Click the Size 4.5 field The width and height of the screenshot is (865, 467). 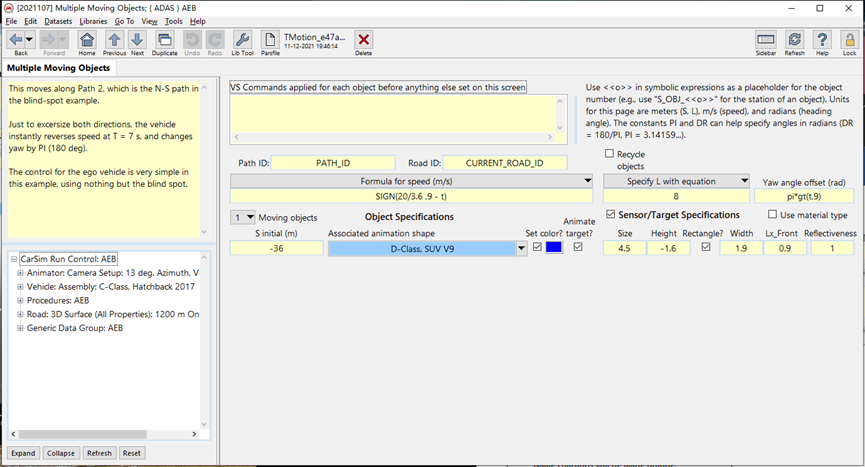coord(624,249)
